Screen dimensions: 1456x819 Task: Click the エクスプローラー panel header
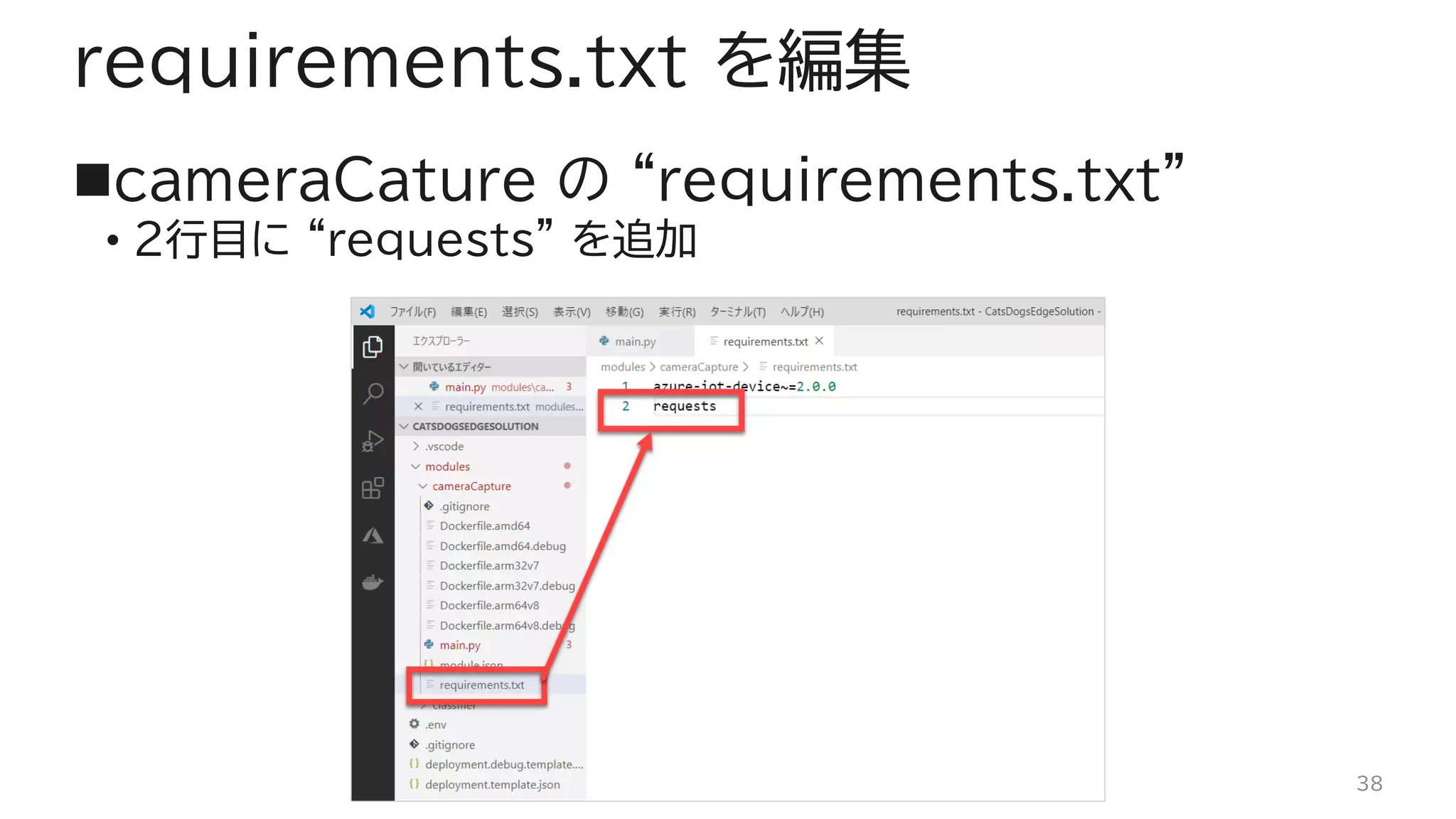441,341
